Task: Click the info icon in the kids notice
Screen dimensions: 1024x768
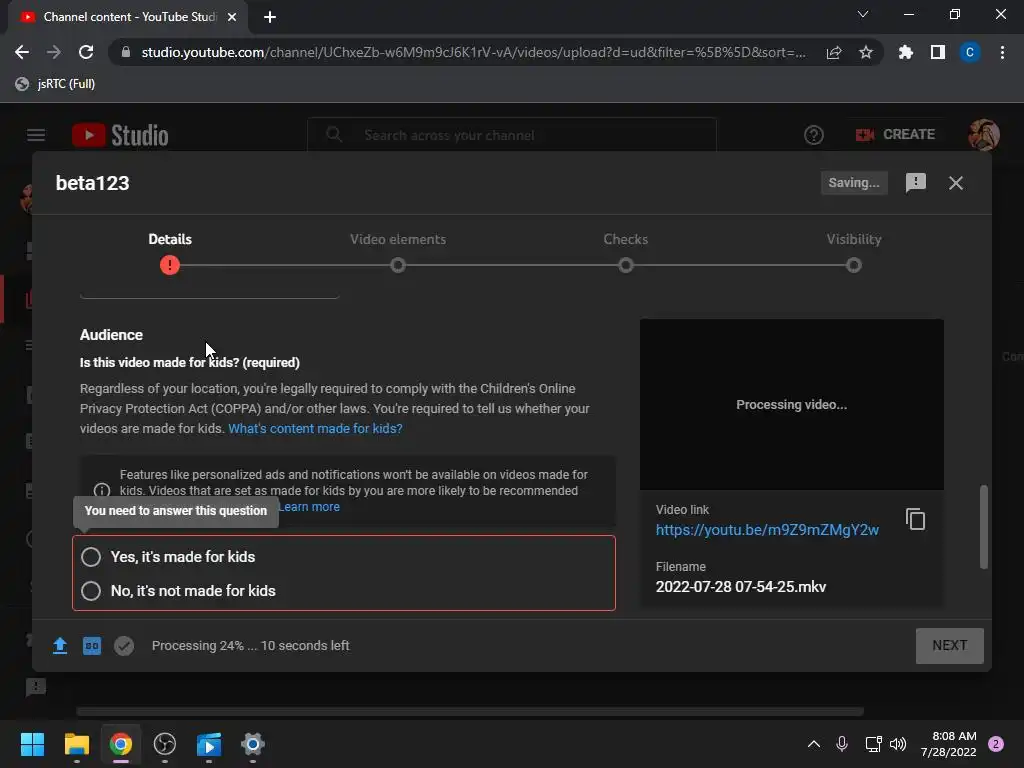Action: click(102, 490)
